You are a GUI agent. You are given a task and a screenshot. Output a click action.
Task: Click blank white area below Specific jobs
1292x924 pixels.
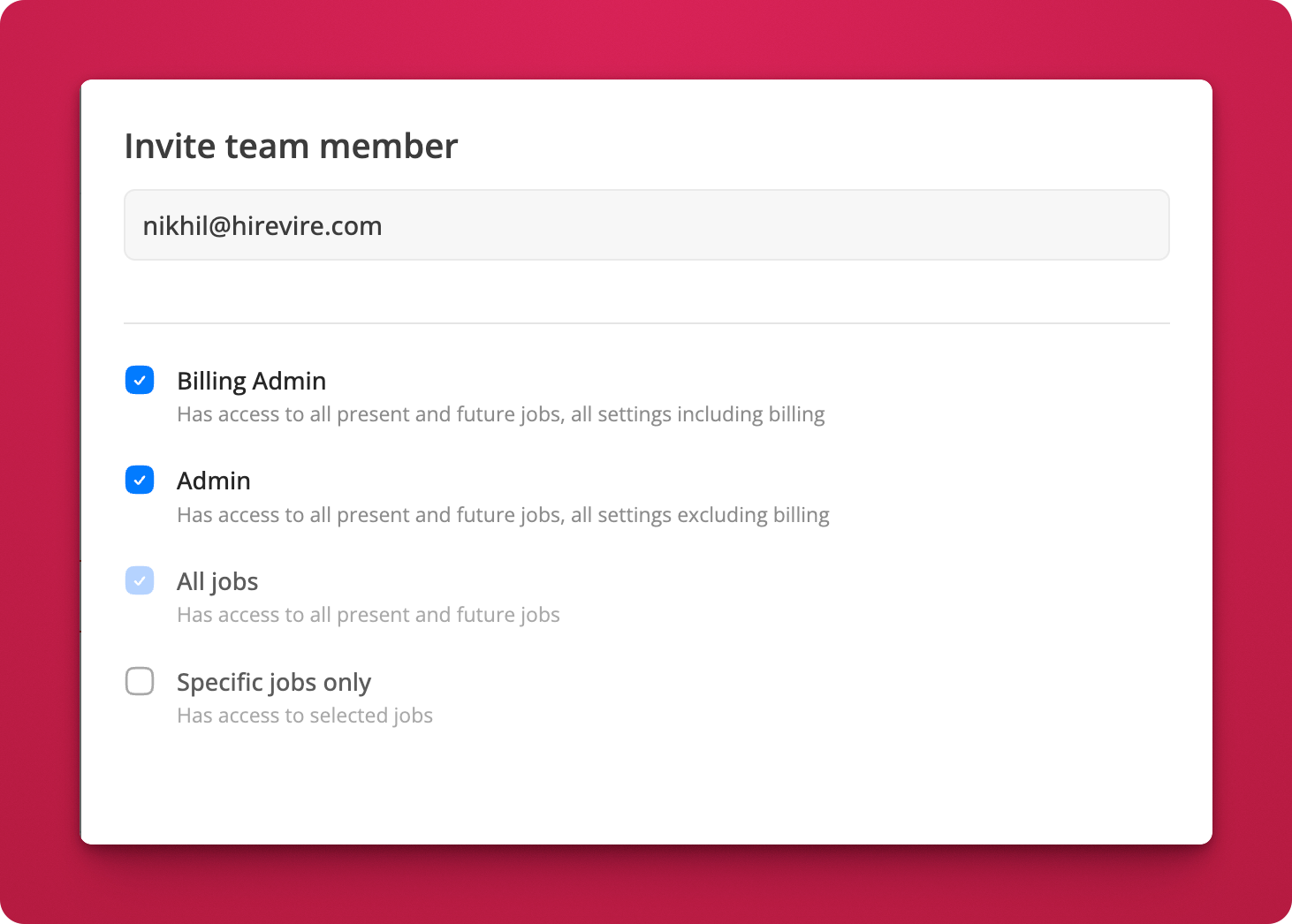646,786
